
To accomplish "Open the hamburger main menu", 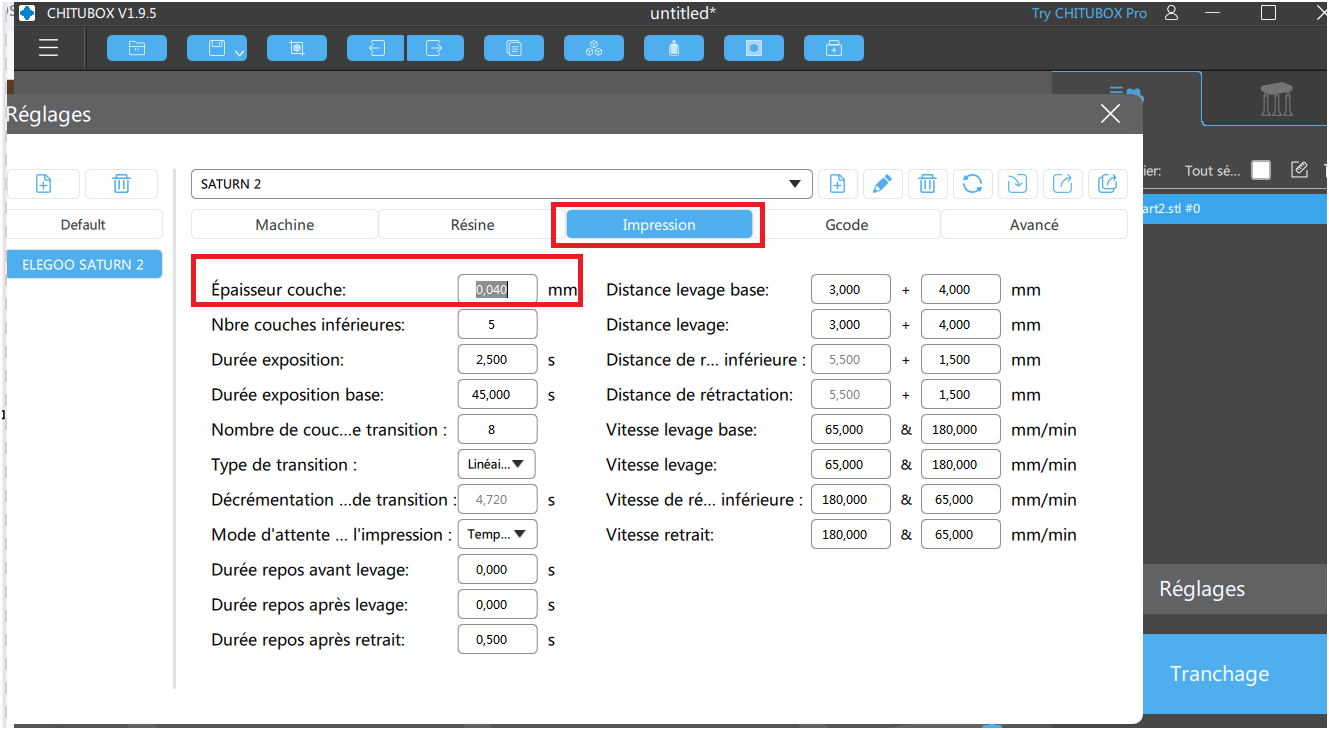I will click(48, 48).
